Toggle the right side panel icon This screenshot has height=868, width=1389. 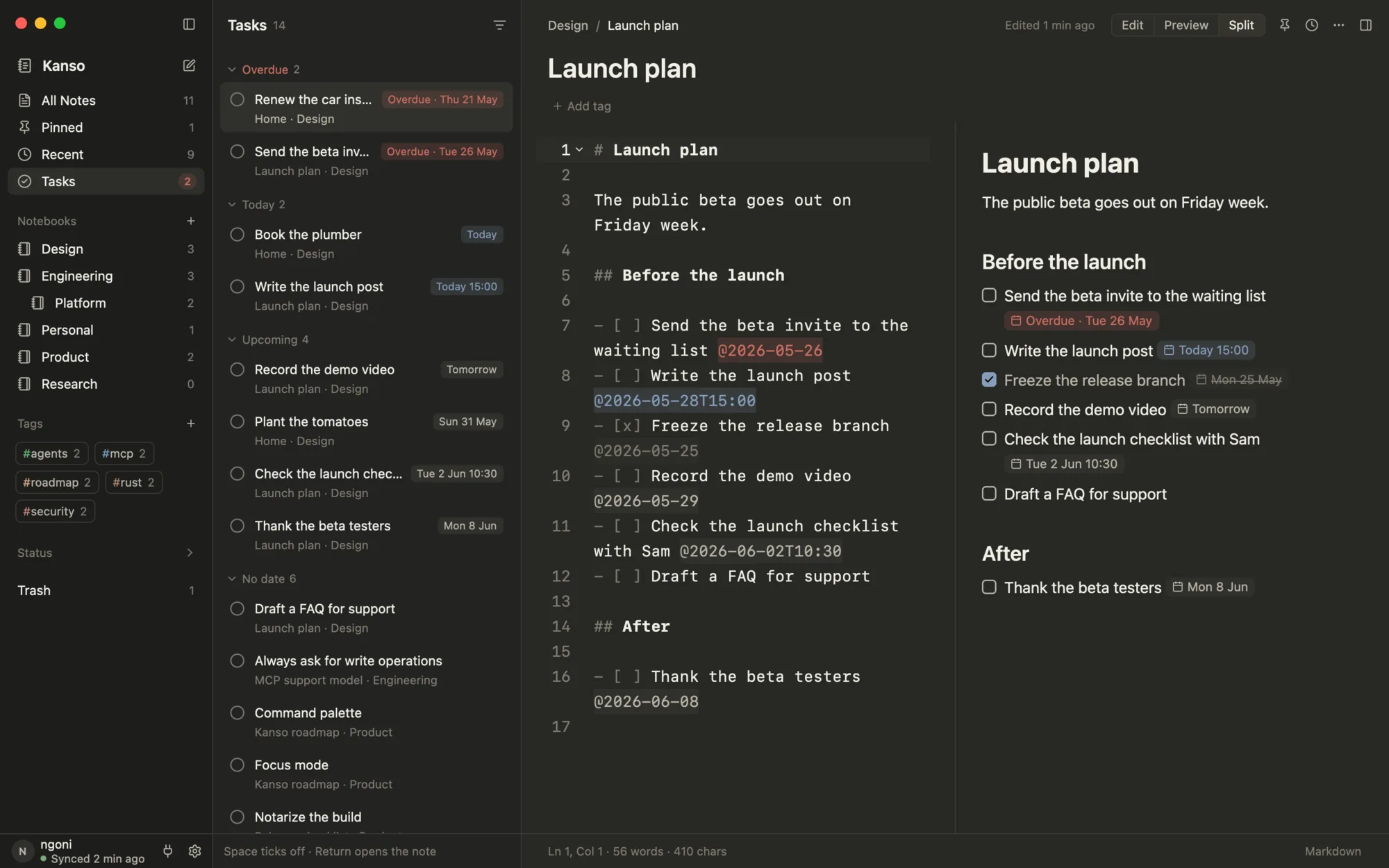pyautogui.click(x=1365, y=25)
